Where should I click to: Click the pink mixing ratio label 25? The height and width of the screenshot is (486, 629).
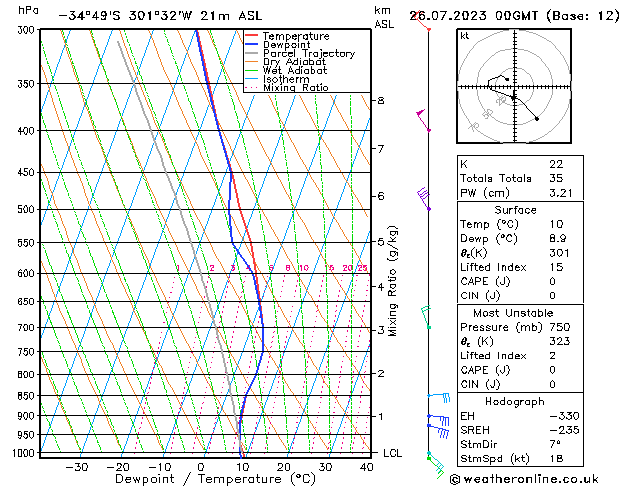pos(362,268)
